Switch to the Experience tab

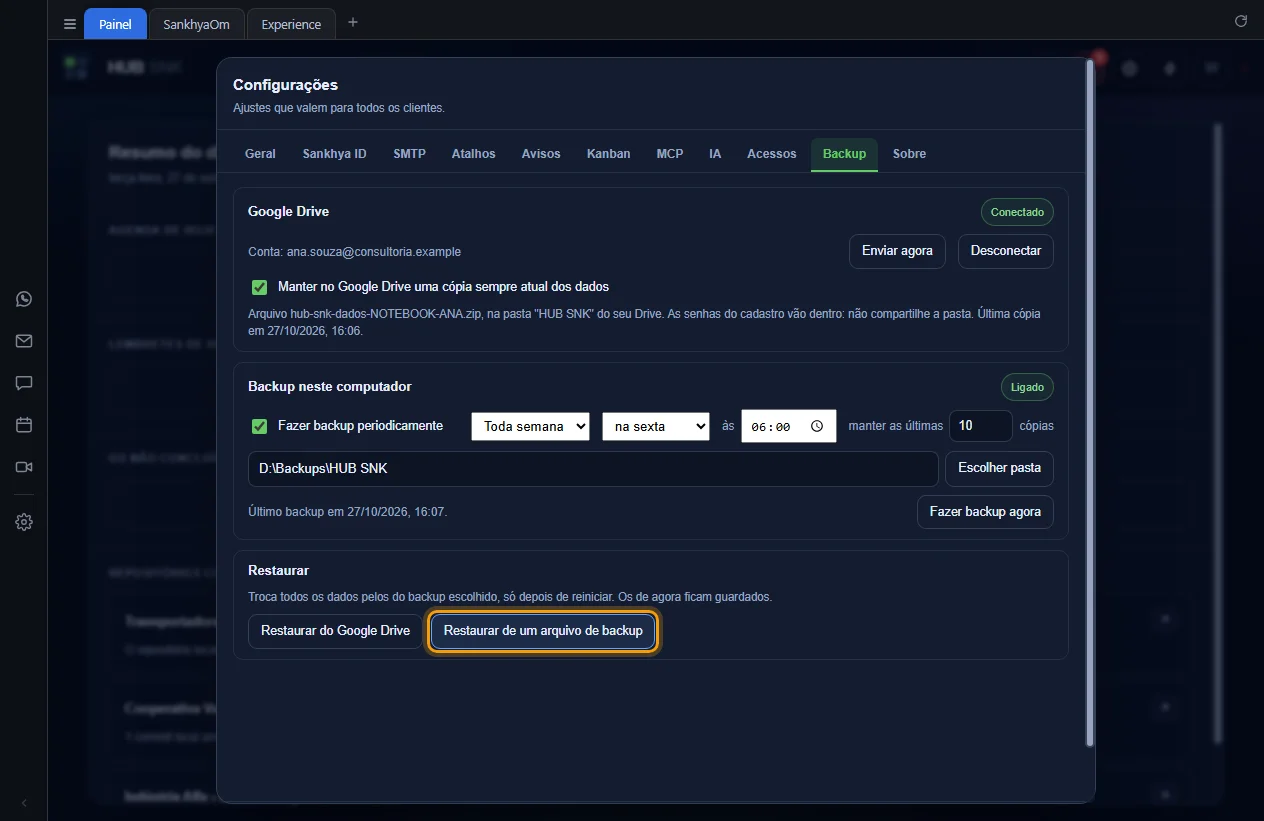(291, 24)
